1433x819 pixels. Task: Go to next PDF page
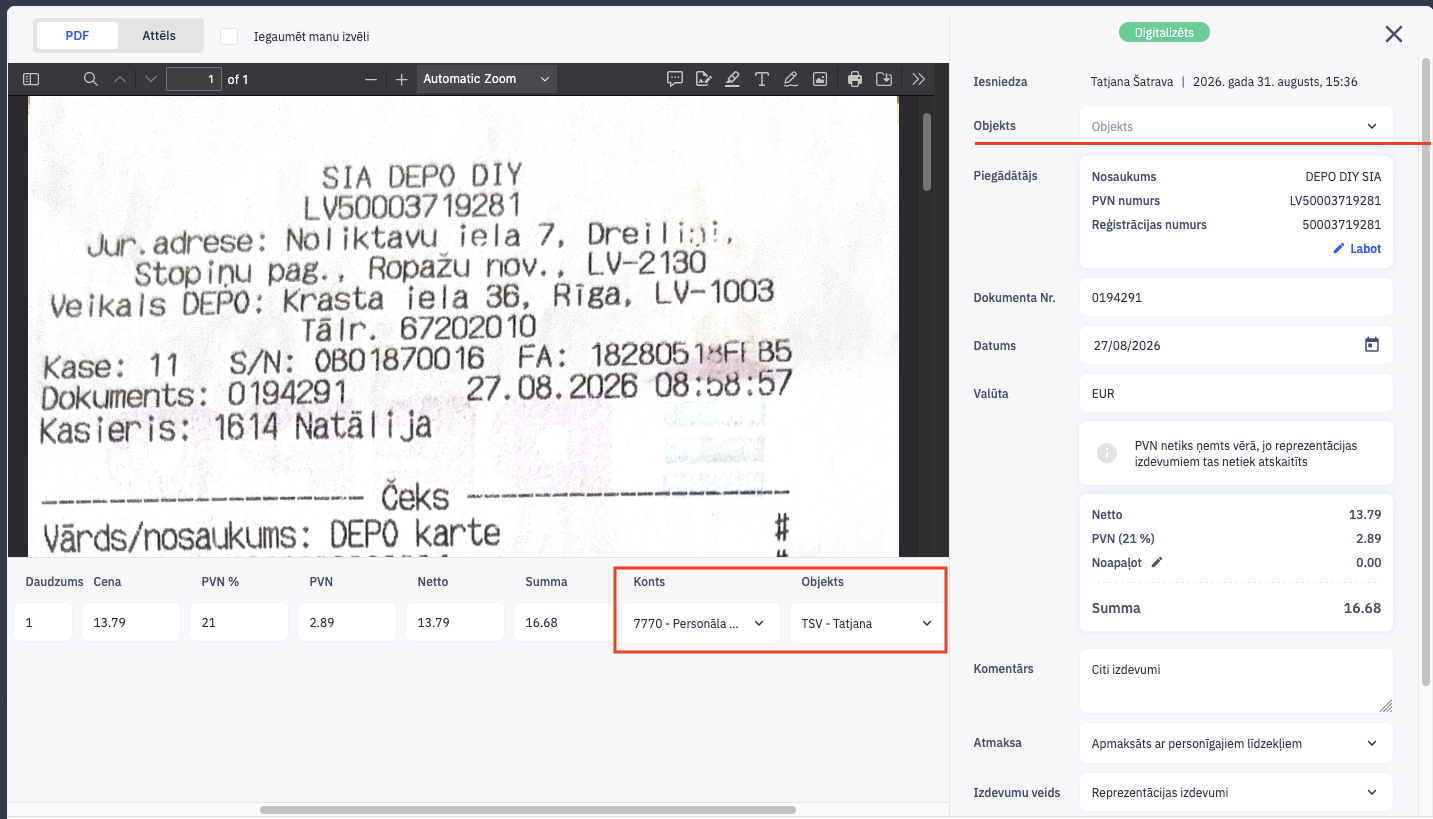click(x=150, y=79)
